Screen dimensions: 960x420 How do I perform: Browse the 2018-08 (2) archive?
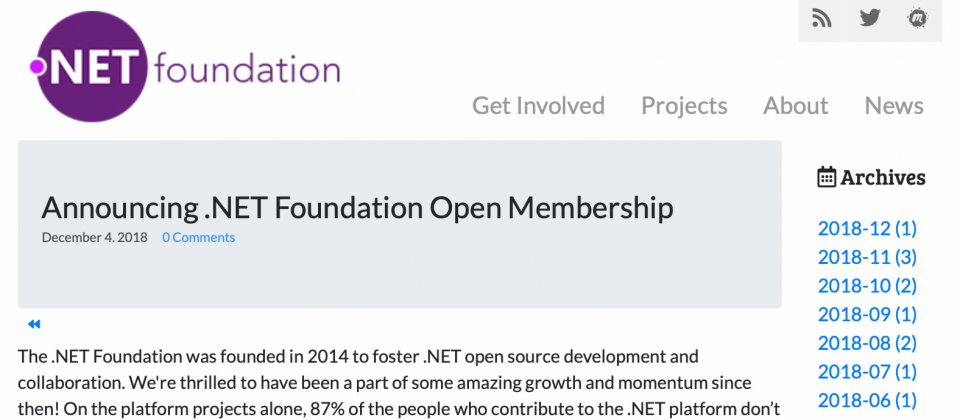(868, 343)
